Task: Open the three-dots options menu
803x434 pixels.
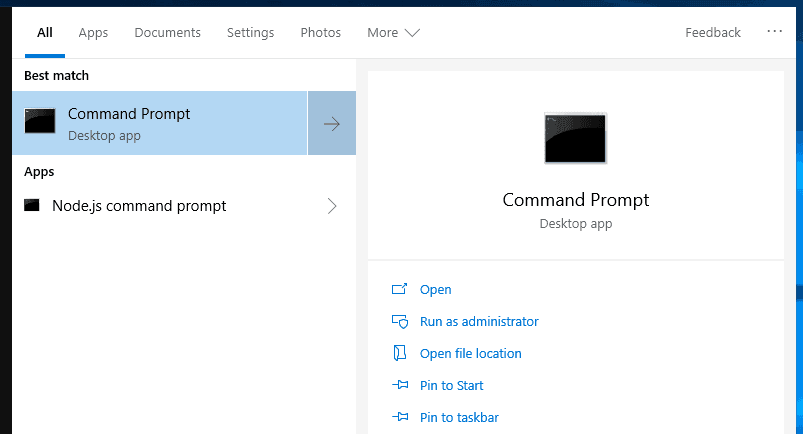Action: click(x=775, y=32)
